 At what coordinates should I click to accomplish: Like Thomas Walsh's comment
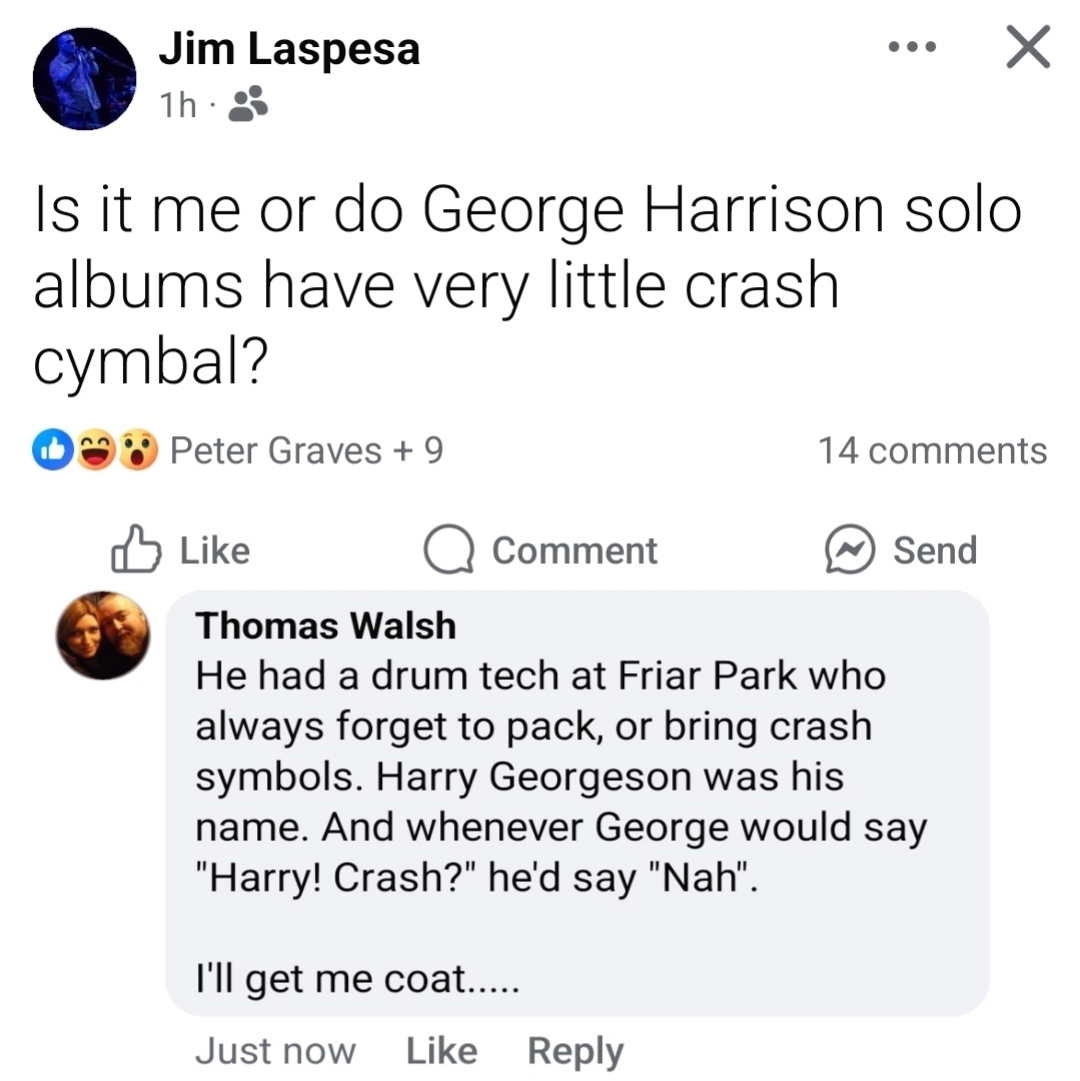coord(442,1051)
